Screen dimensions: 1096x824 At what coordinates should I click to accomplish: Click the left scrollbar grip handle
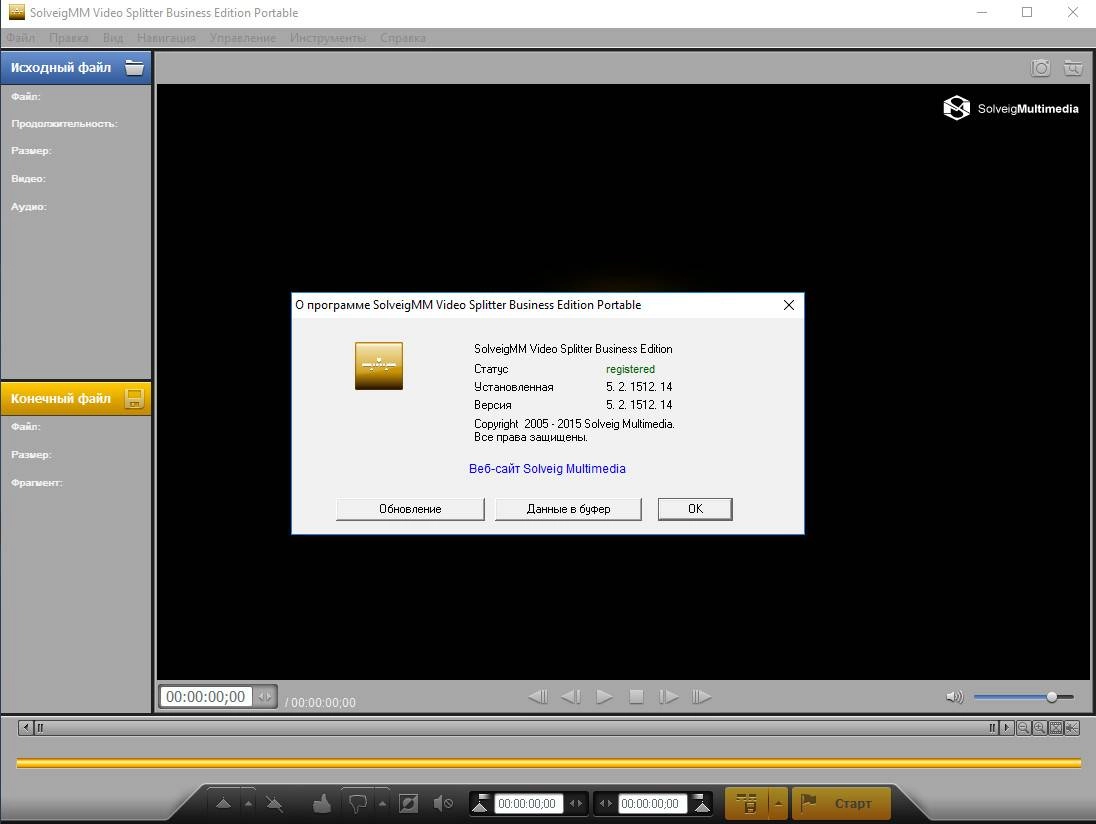(40, 728)
